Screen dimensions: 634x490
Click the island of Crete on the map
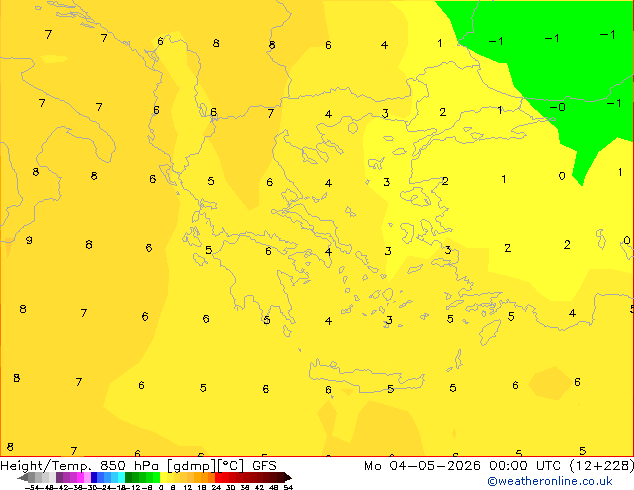click(x=366, y=375)
